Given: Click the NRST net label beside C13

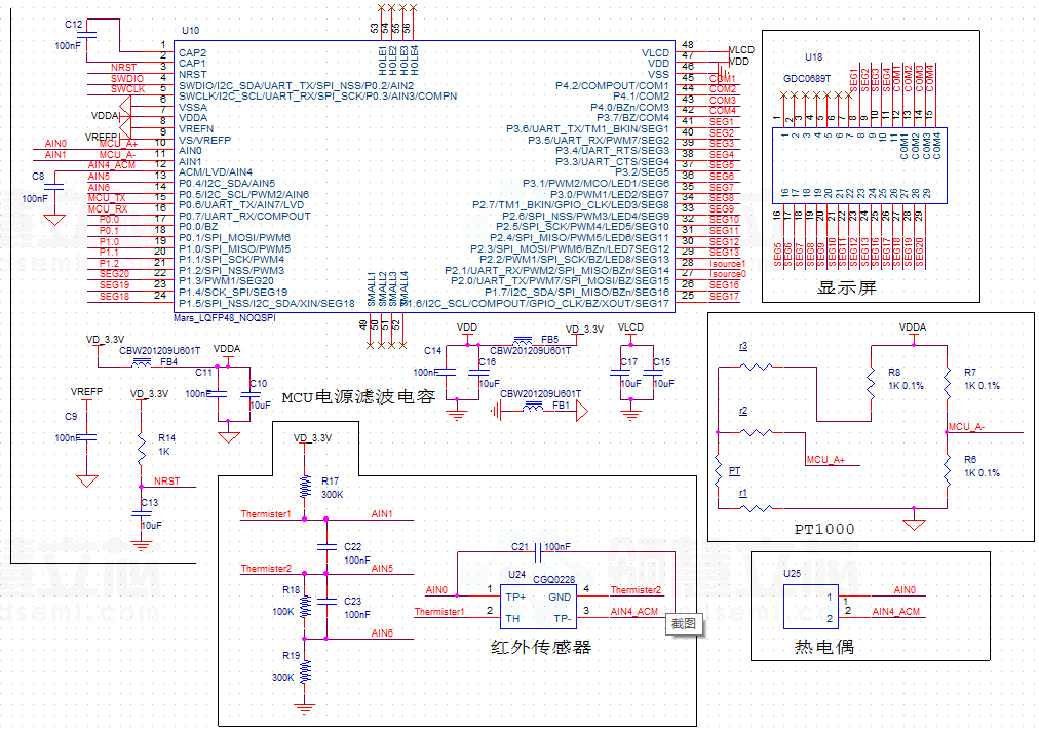Looking at the screenshot, I should (166, 481).
